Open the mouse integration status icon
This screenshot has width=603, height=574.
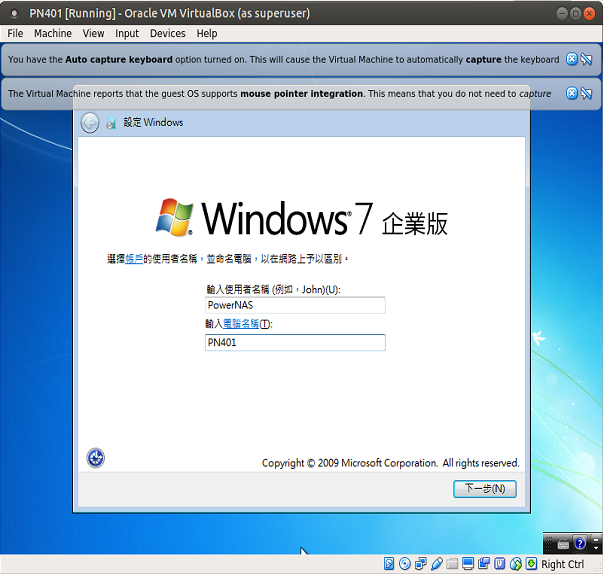click(x=516, y=564)
